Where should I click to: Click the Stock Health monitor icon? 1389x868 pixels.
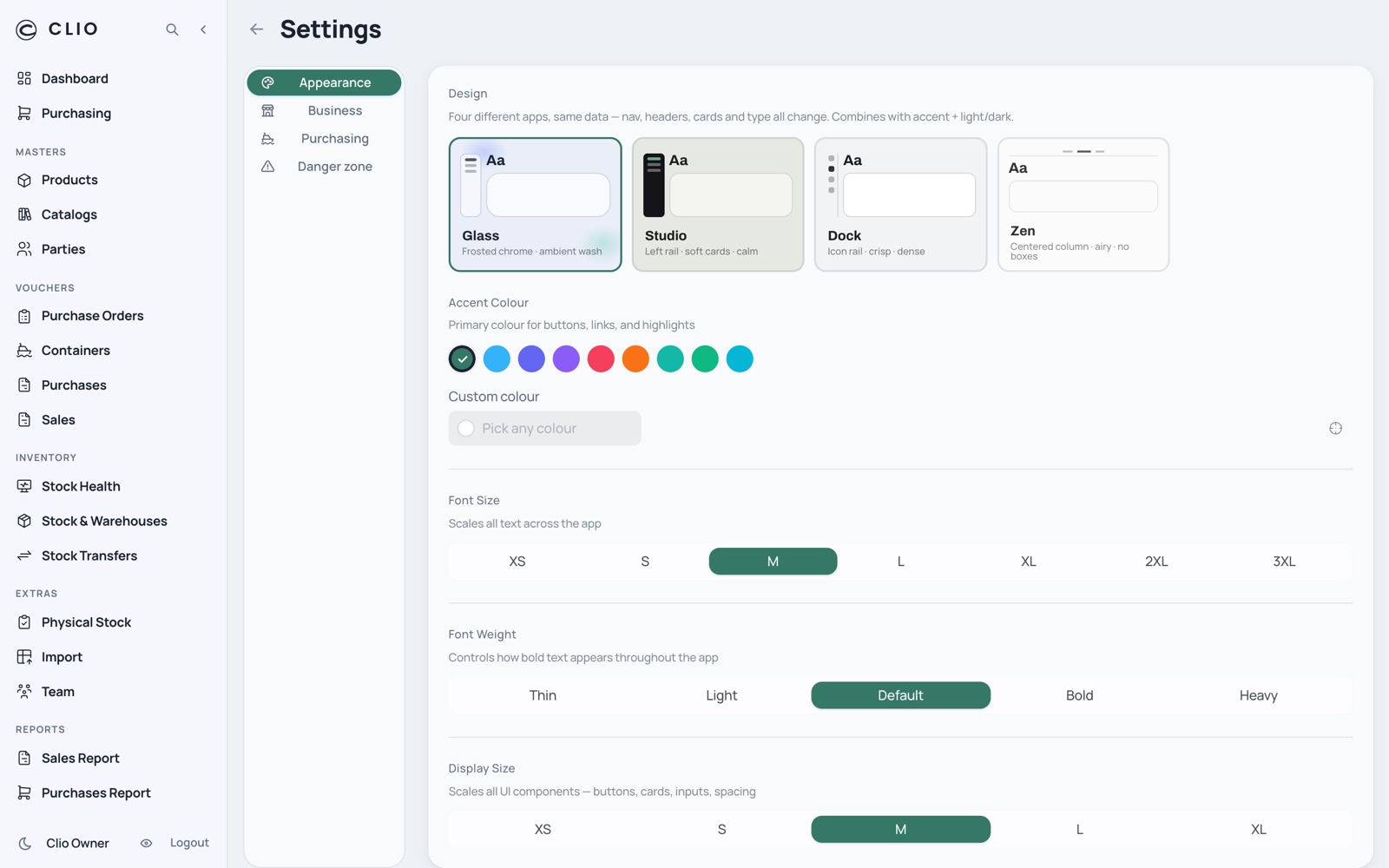(24, 486)
